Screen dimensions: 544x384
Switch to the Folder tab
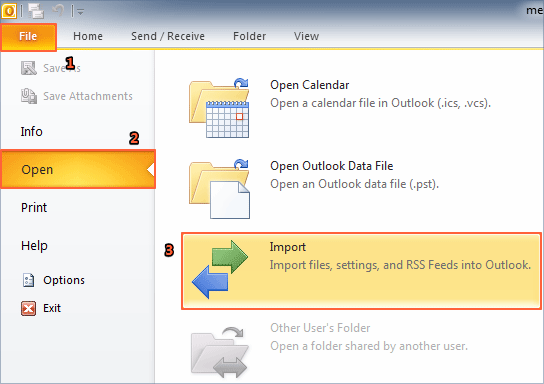point(249,36)
